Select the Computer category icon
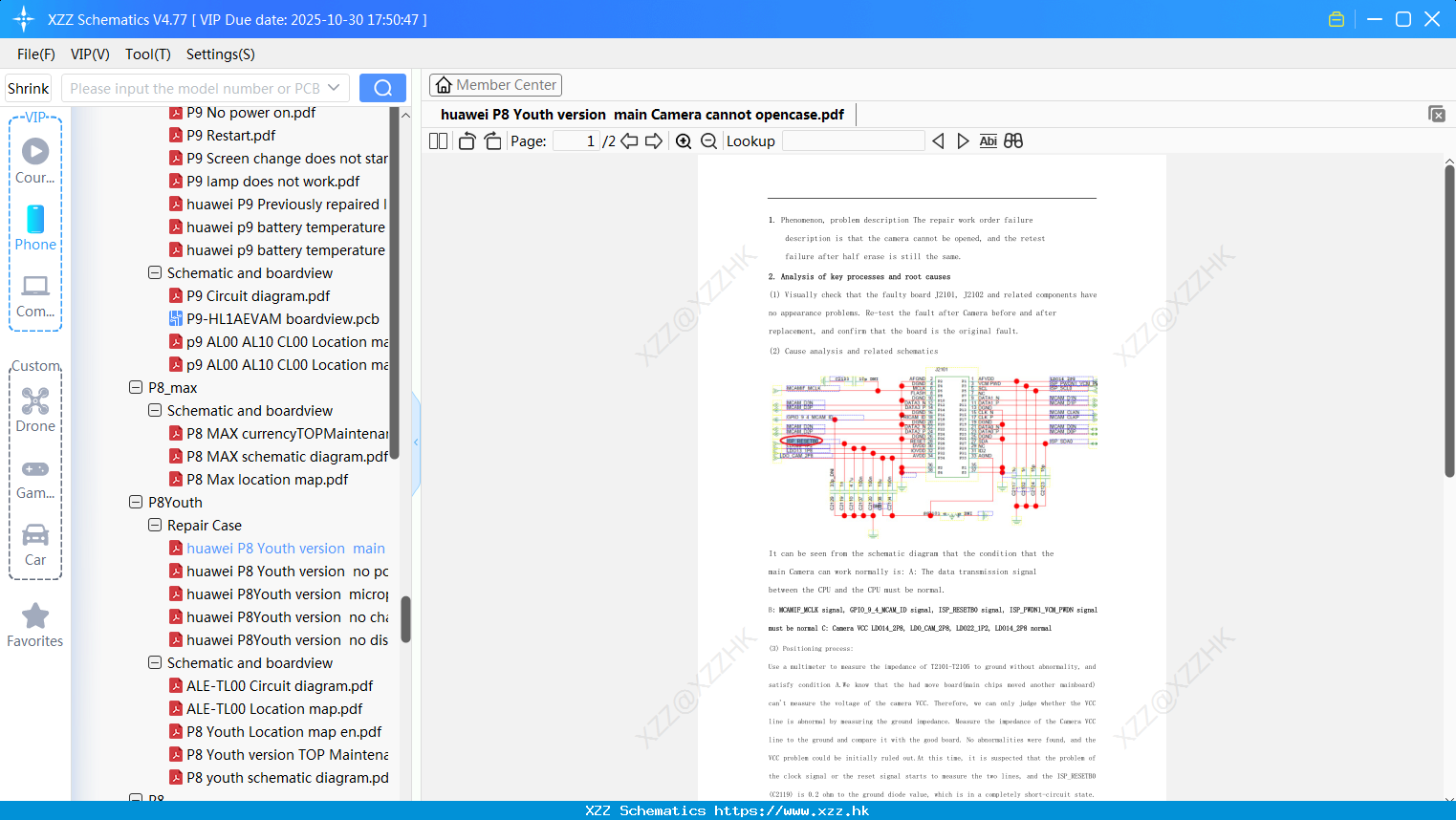The width and height of the screenshot is (1456, 820). coord(35,295)
